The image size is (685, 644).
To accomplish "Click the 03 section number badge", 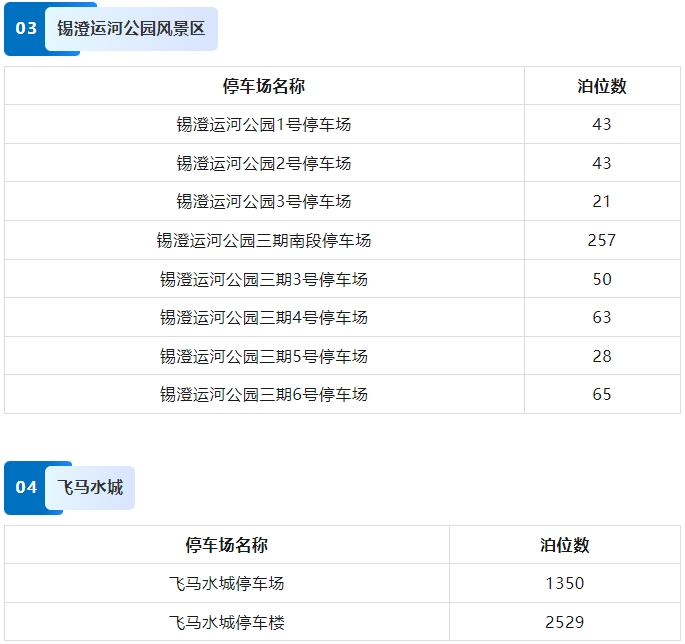I will 26,28.
